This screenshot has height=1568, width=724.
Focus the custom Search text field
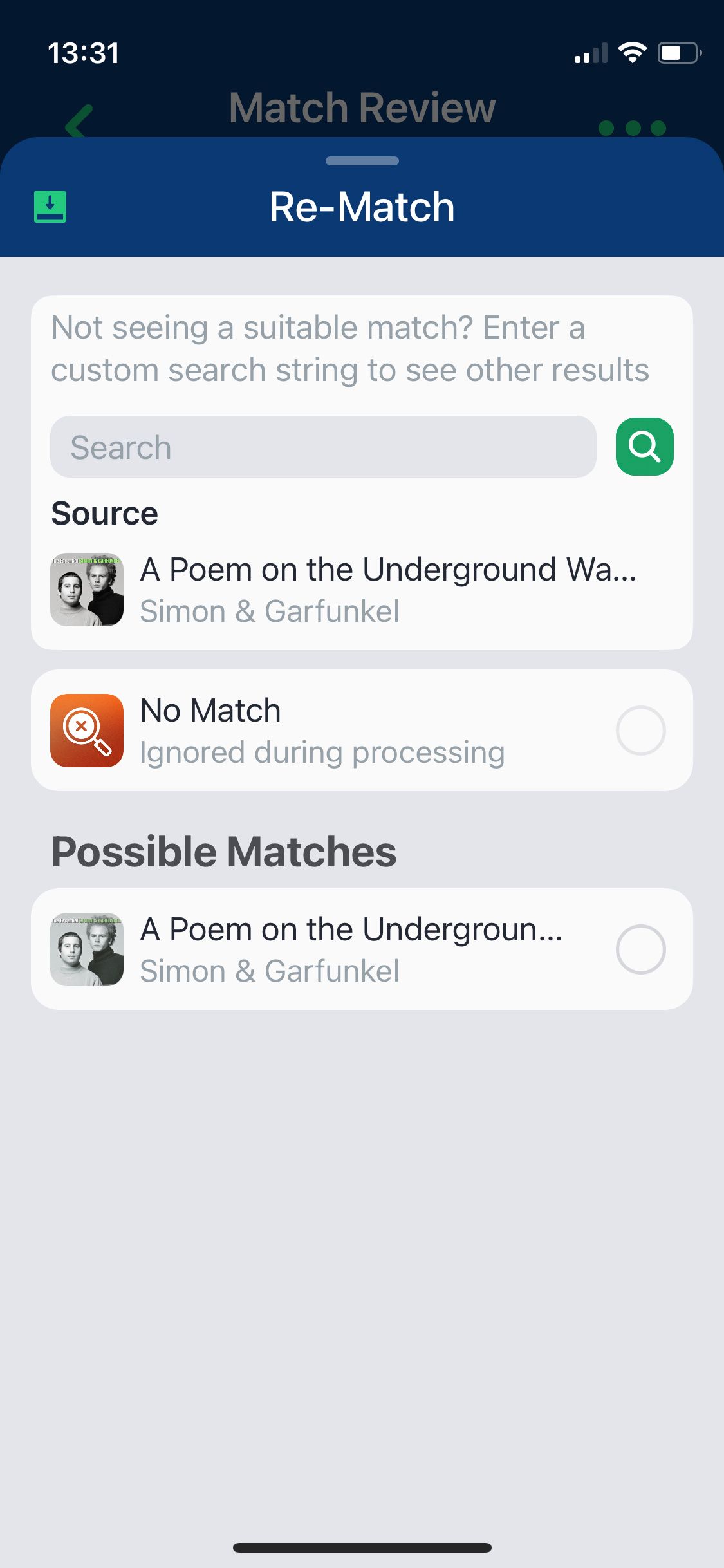coord(323,447)
